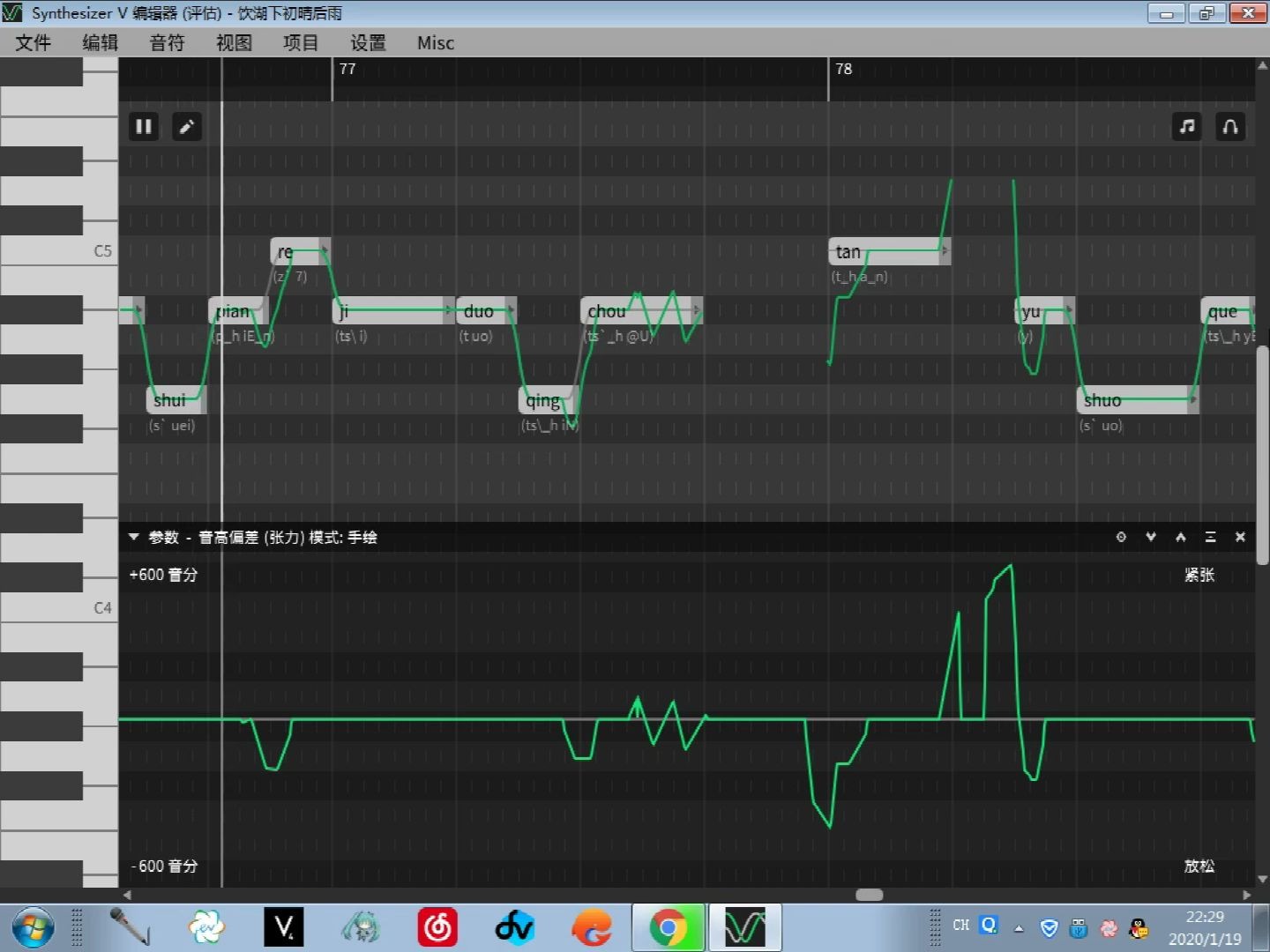Click the phoneme text (ts\ i)

[351, 336]
